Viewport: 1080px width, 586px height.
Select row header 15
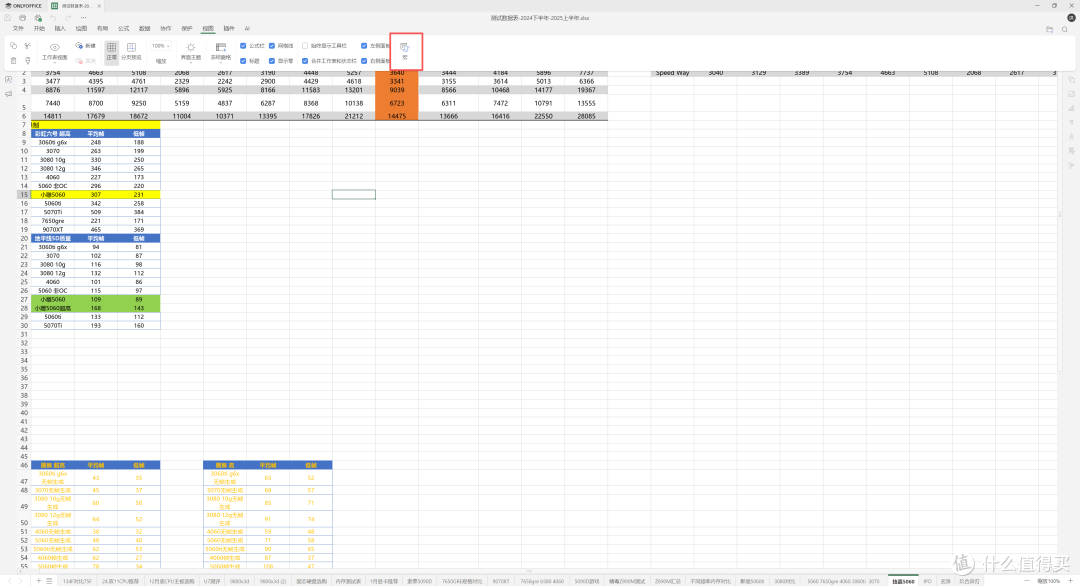tap(23, 195)
